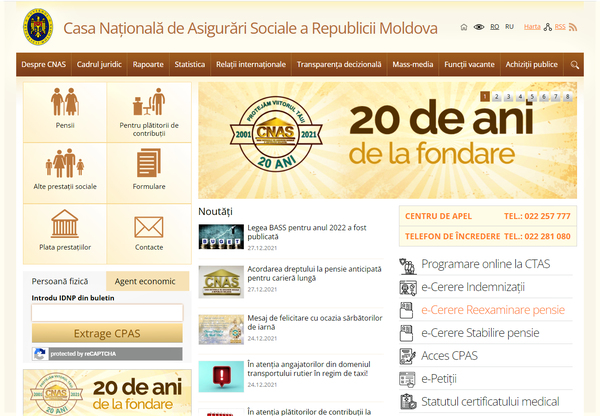Screen dimensions: 600x416
Task: Click the sitemap icon beside Harta
Action: (x=548, y=27)
